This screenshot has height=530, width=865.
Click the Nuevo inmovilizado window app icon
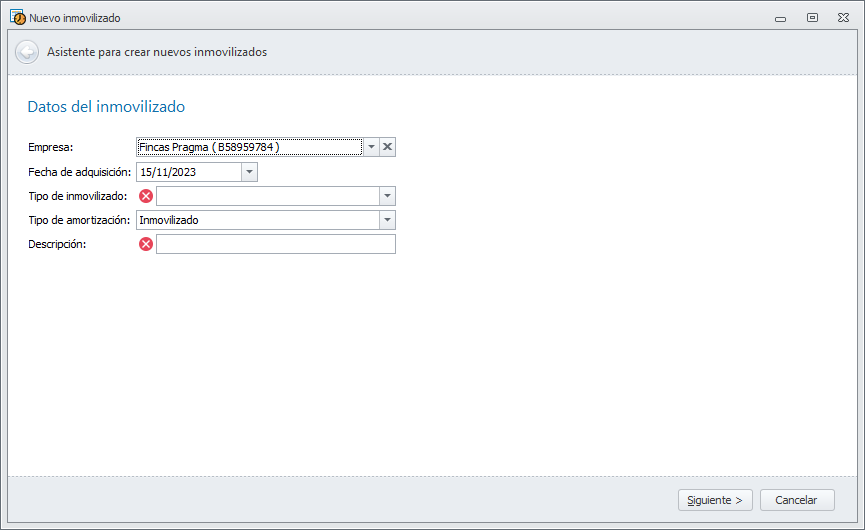click(17, 17)
